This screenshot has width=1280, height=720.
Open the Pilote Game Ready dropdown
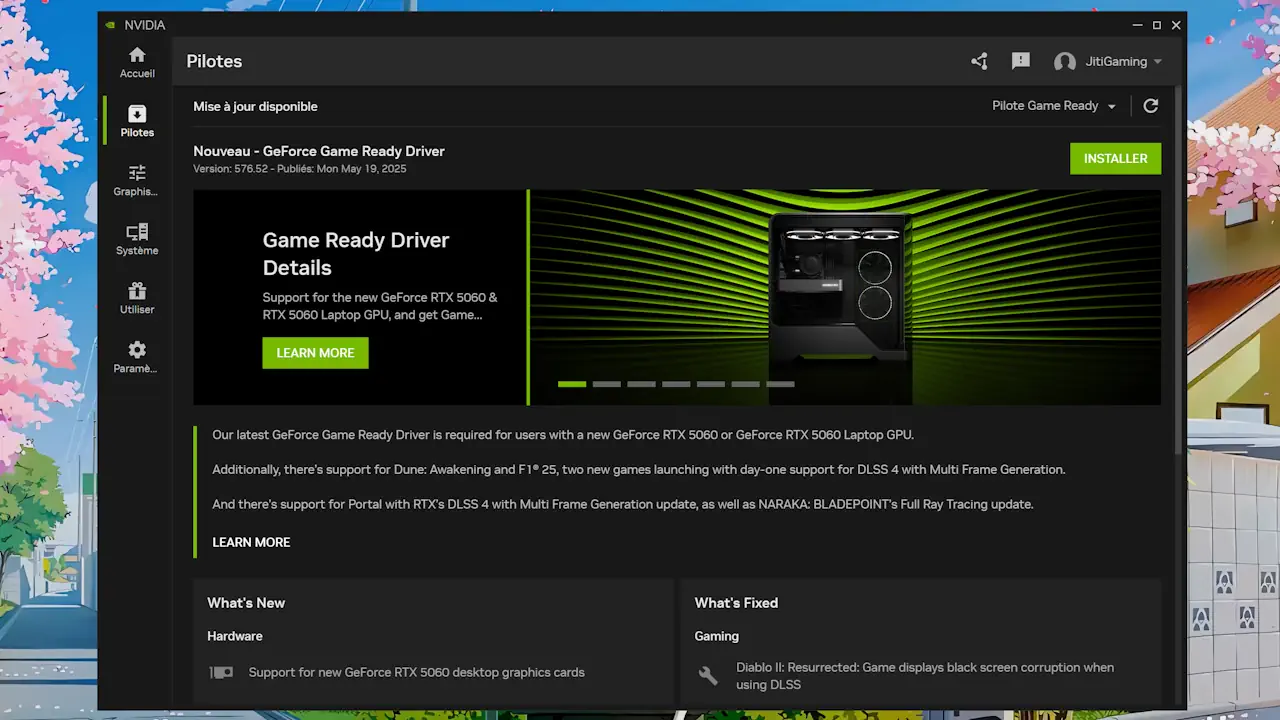pos(1054,106)
